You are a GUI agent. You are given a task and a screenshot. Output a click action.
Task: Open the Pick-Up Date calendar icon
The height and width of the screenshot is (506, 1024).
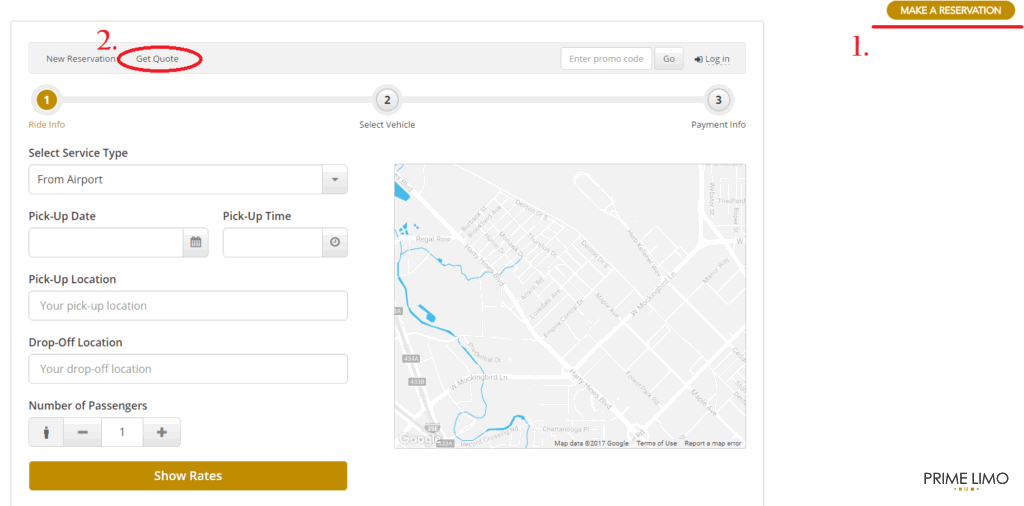[196, 242]
